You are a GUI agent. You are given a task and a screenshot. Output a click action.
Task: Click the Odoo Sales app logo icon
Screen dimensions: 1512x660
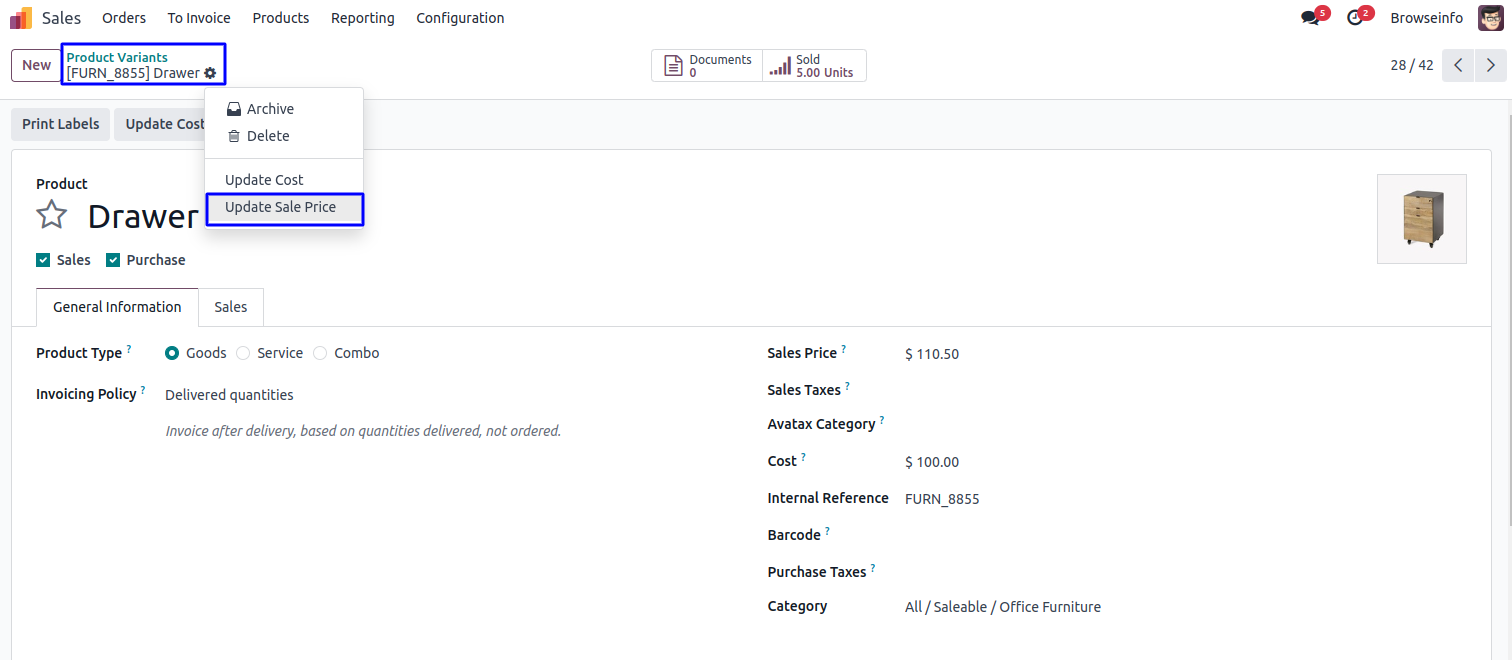(x=21, y=18)
